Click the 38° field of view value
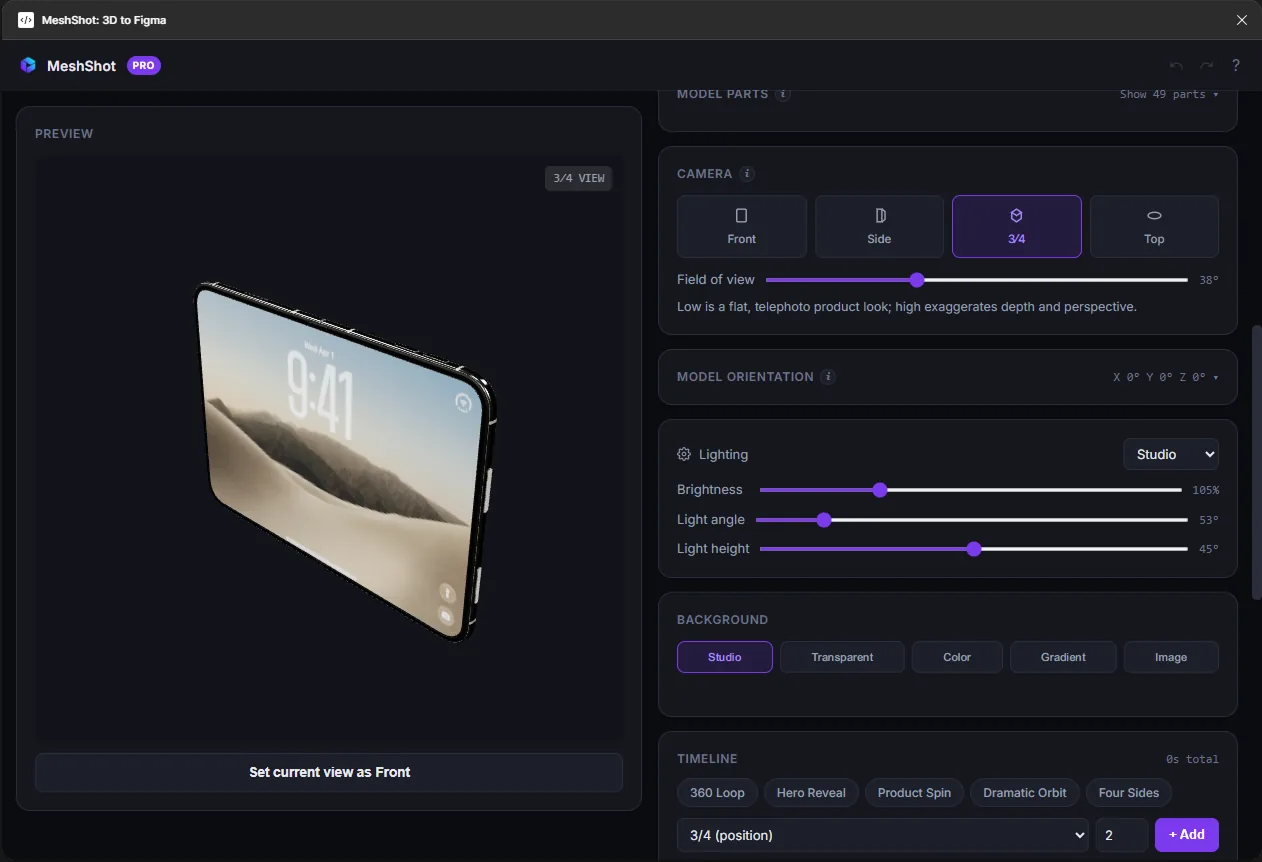This screenshot has width=1262, height=862. [1209, 280]
